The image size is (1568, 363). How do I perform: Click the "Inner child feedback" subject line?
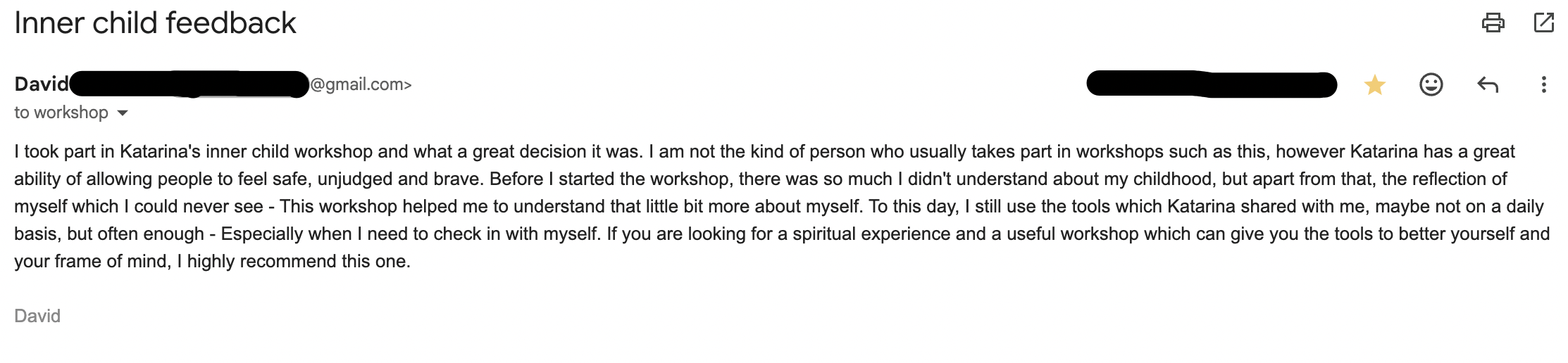tap(155, 23)
